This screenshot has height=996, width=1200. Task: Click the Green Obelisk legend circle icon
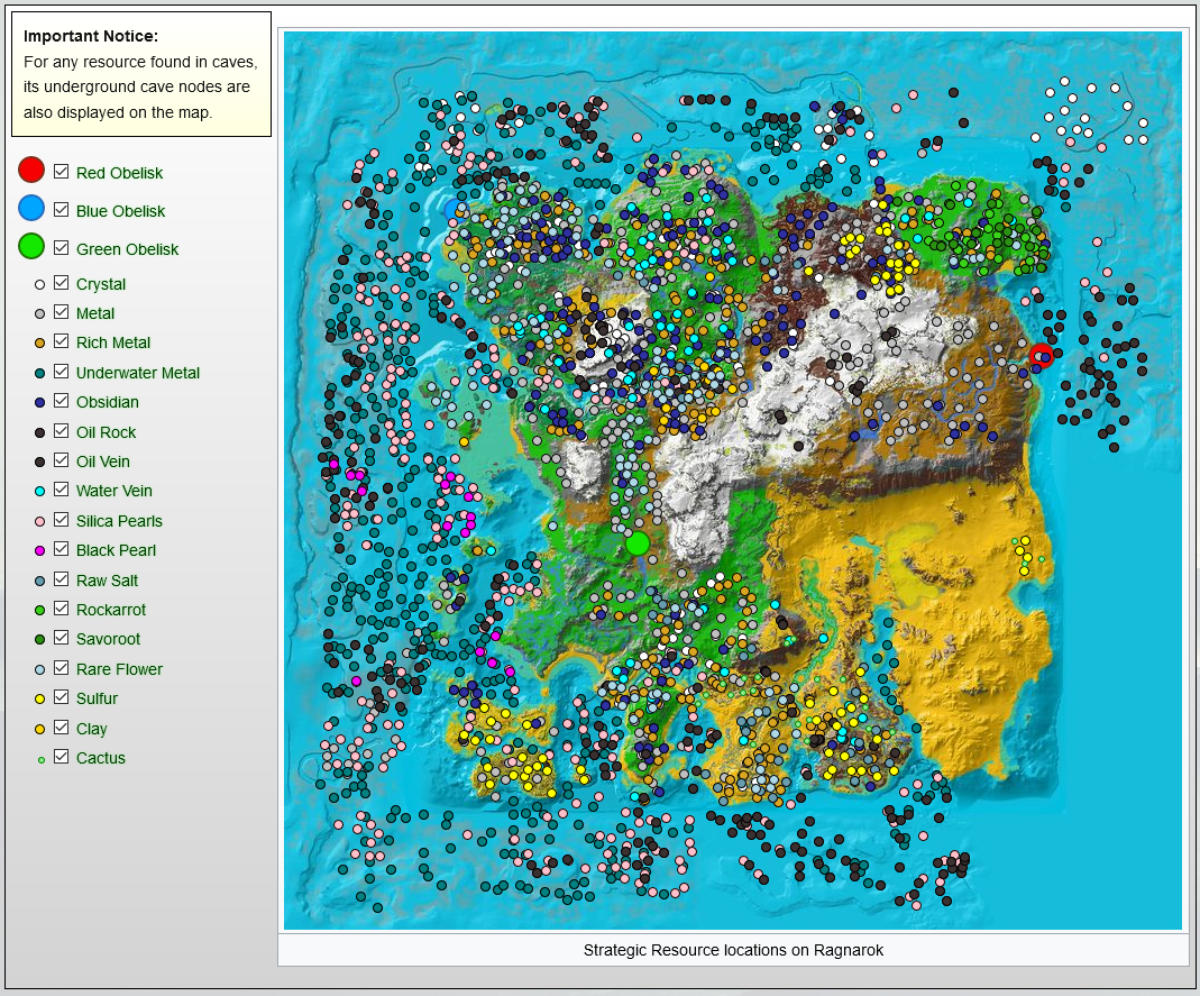(32, 247)
